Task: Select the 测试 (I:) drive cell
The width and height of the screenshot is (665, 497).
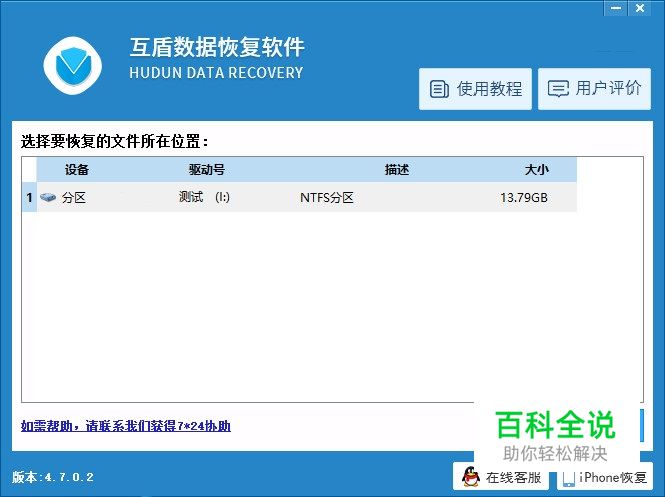Action: [204, 197]
